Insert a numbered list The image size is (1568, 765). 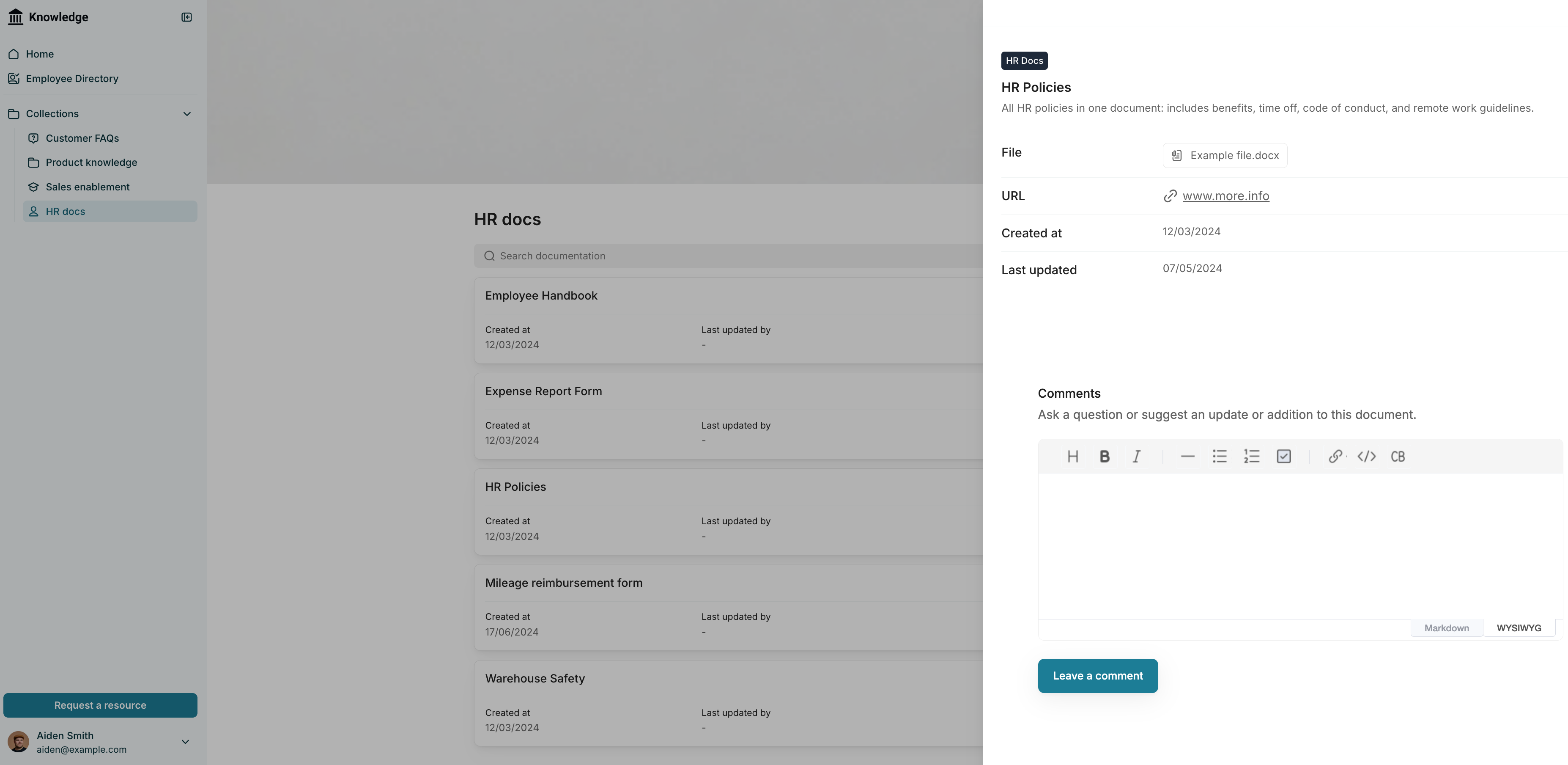(1251, 456)
